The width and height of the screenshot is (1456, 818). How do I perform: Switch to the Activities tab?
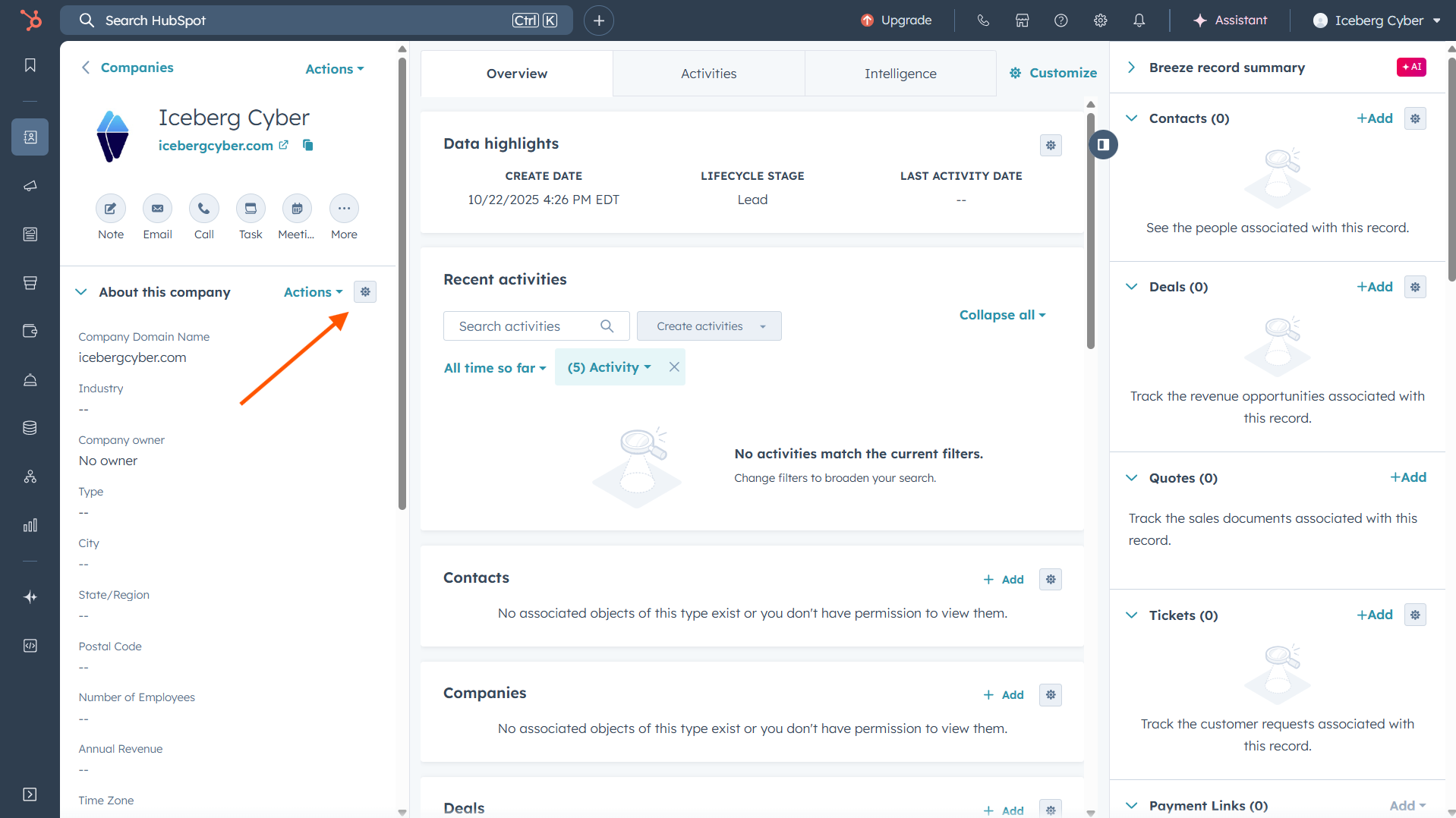point(708,74)
